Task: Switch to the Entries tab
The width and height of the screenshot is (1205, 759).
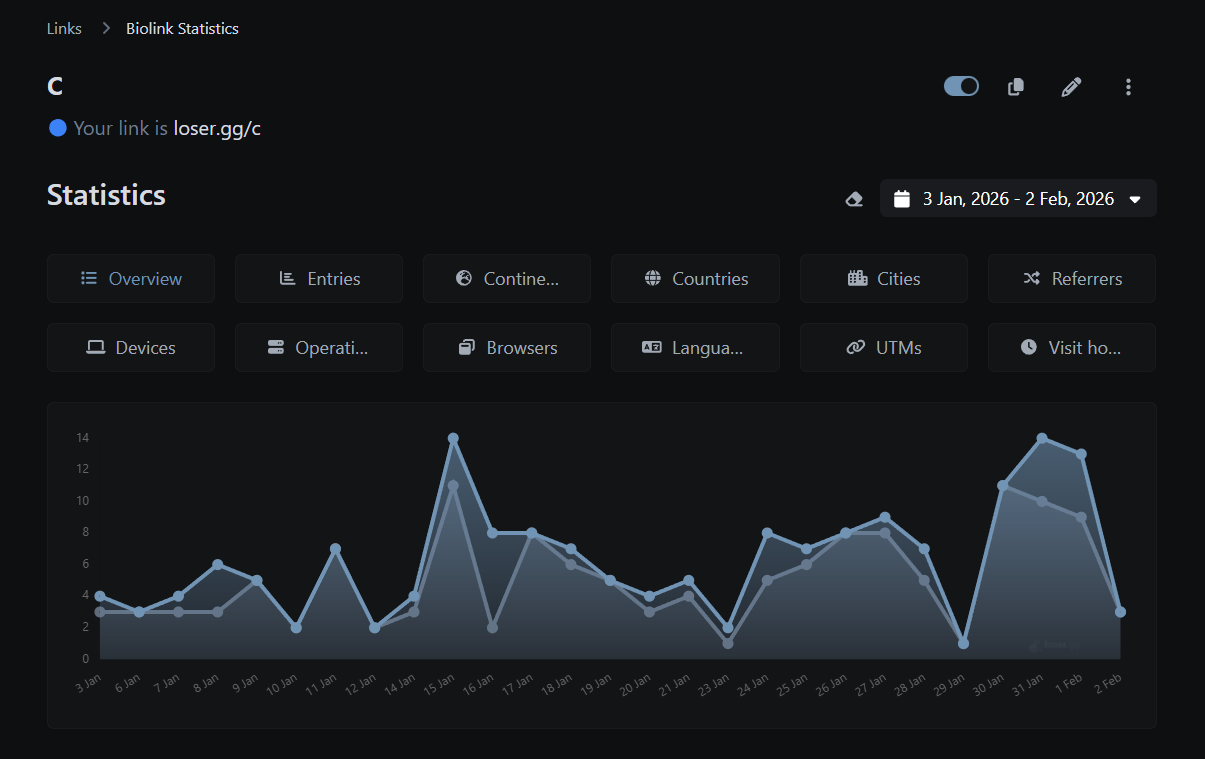Action: [x=319, y=278]
